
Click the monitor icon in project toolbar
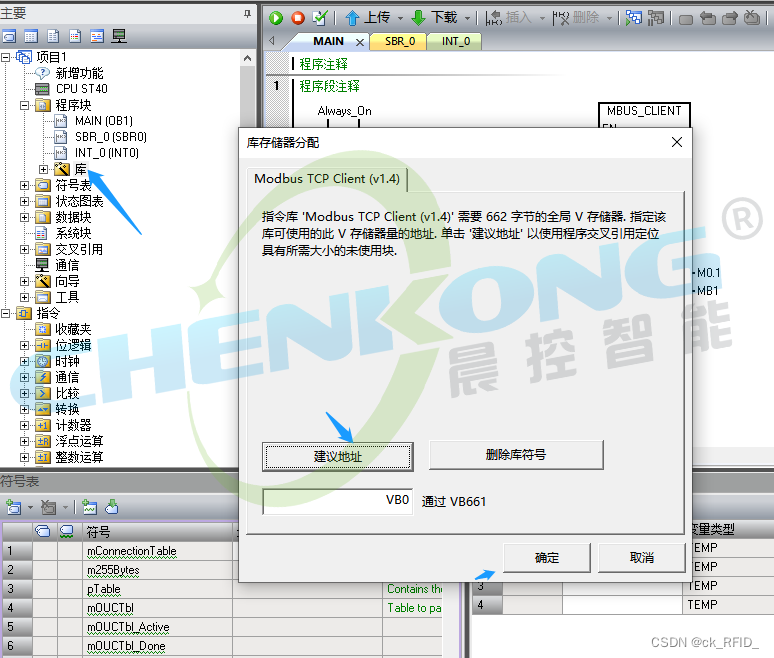(x=119, y=36)
